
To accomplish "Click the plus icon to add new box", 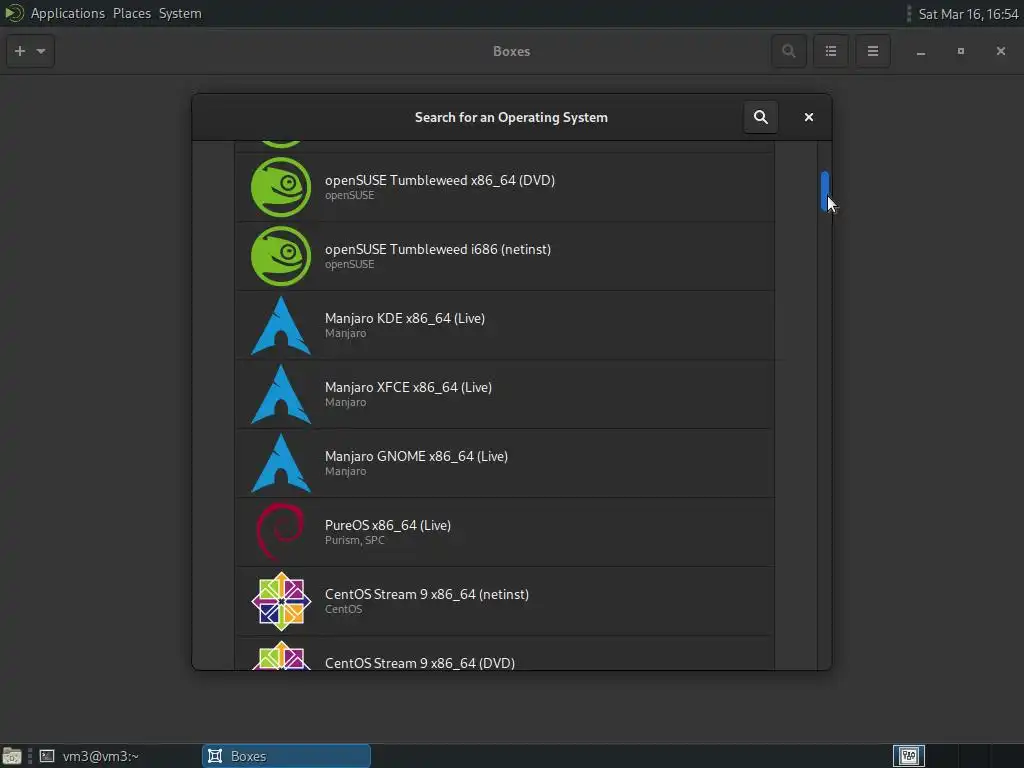I will point(20,51).
